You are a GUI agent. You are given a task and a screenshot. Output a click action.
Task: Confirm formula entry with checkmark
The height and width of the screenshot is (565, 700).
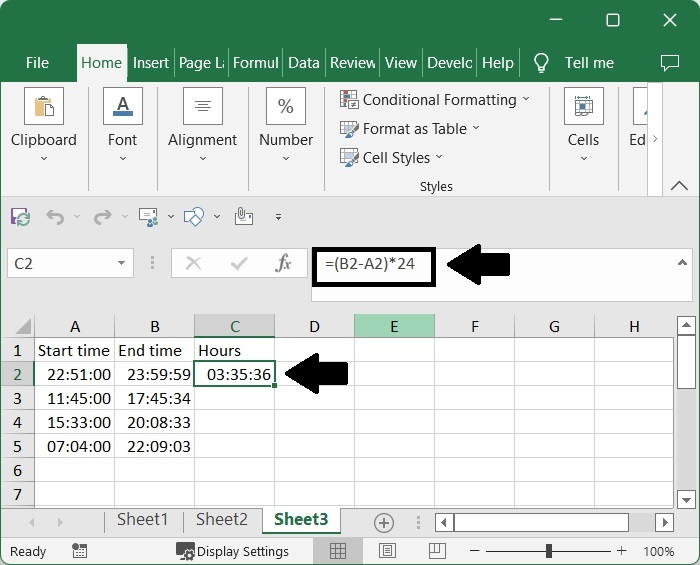click(x=239, y=263)
